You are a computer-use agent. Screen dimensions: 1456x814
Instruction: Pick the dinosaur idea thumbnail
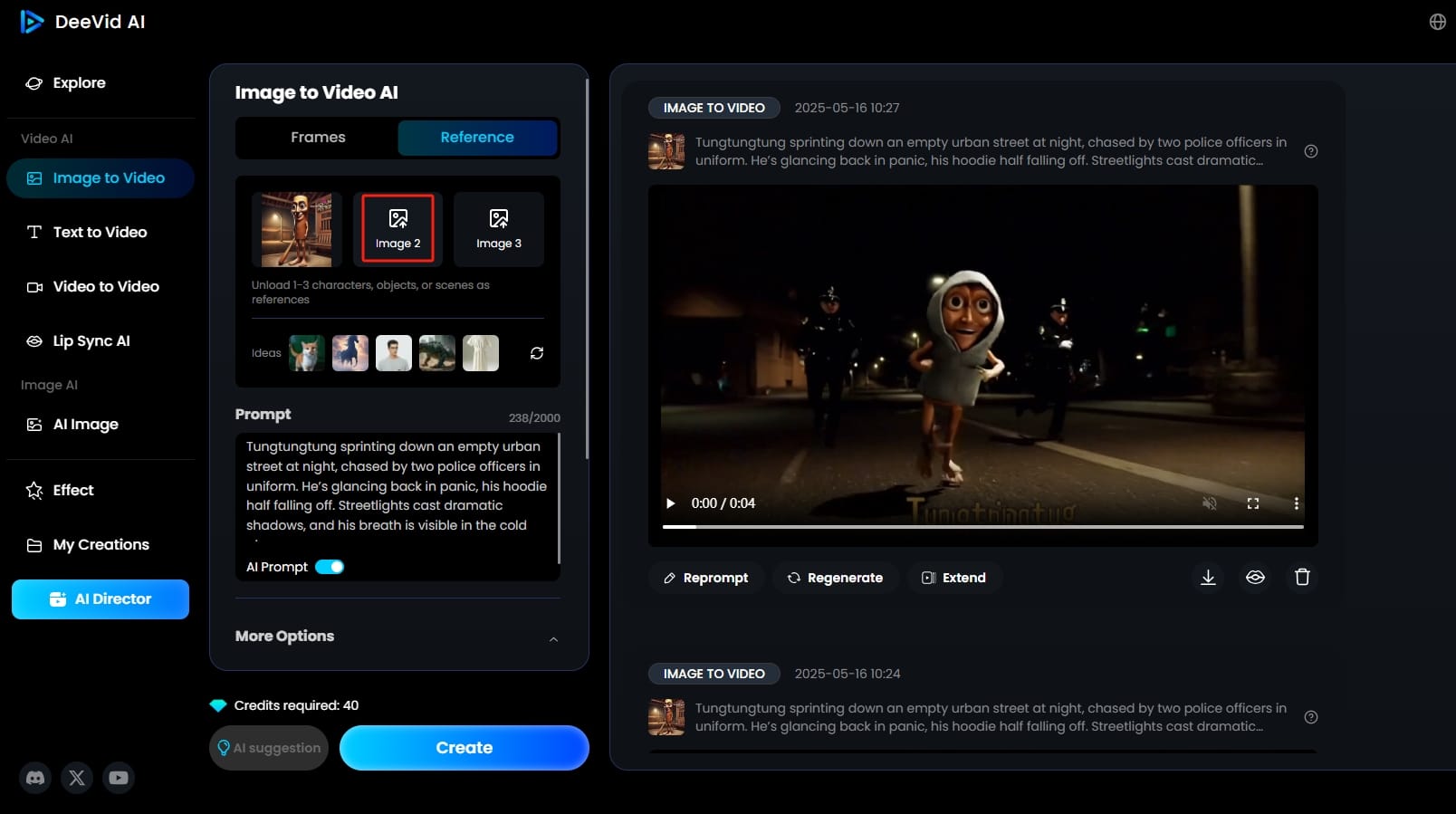(x=437, y=353)
